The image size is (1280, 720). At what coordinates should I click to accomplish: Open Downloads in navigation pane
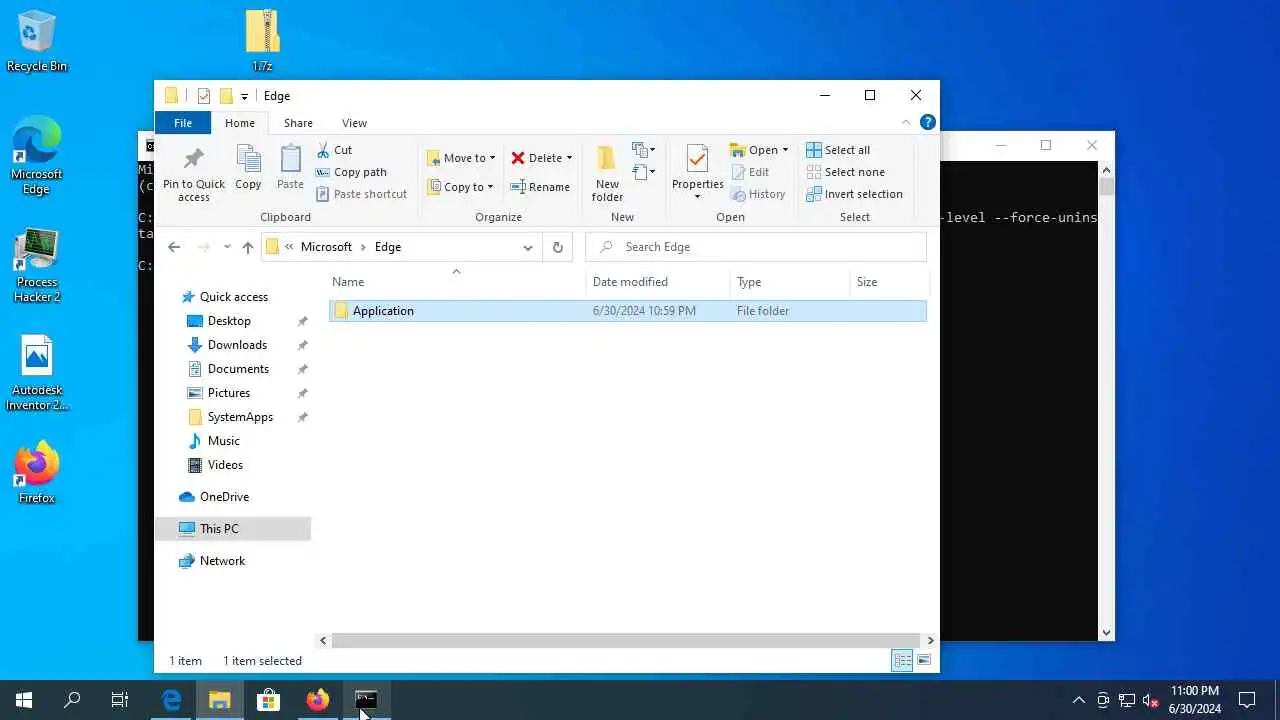(237, 345)
